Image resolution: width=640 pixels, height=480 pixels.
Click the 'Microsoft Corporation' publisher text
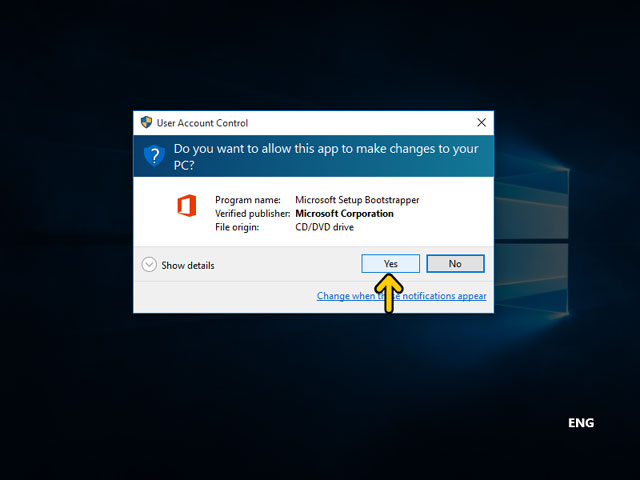tap(344, 213)
